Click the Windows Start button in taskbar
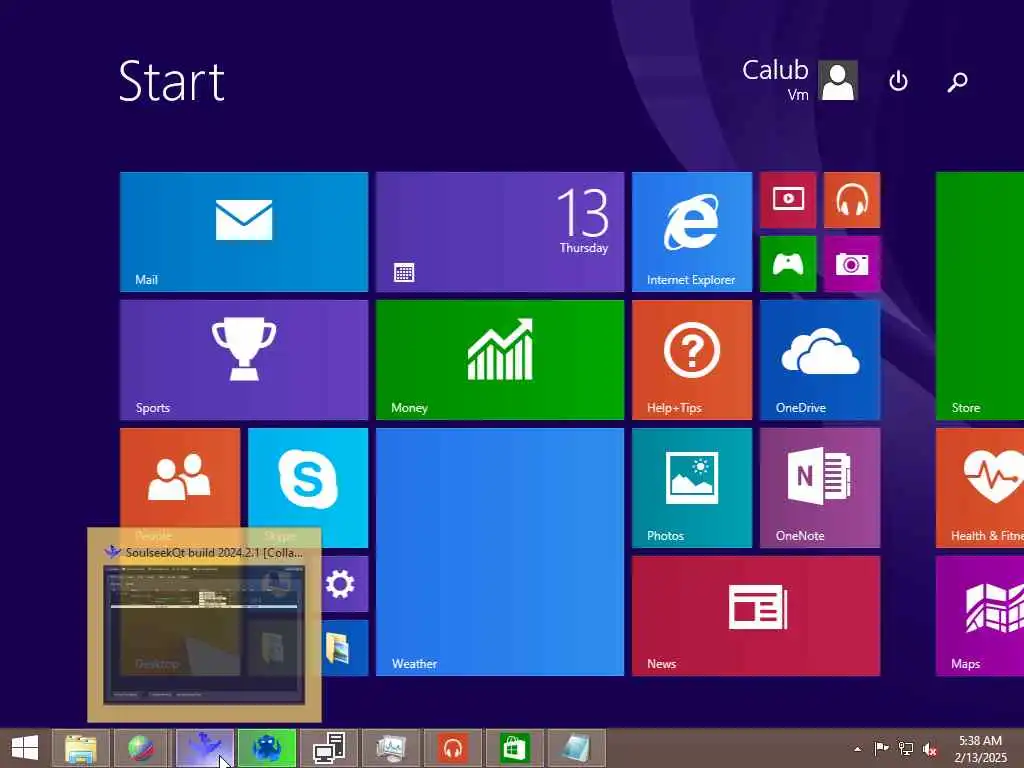This screenshot has height=768, width=1024. 25,748
